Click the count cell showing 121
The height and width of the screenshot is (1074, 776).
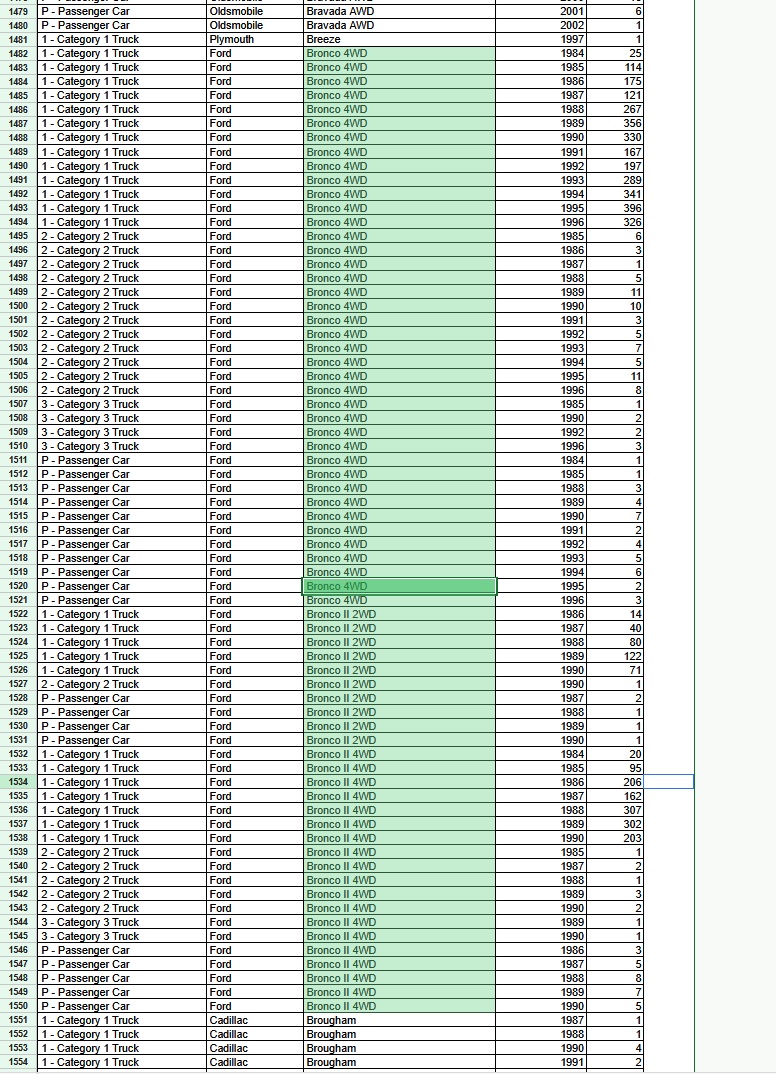615,96
